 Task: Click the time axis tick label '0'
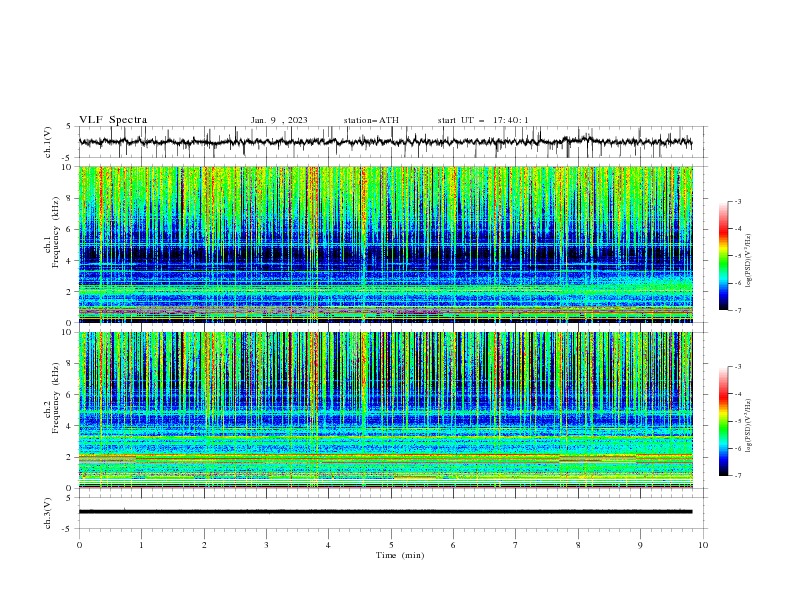click(x=79, y=545)
